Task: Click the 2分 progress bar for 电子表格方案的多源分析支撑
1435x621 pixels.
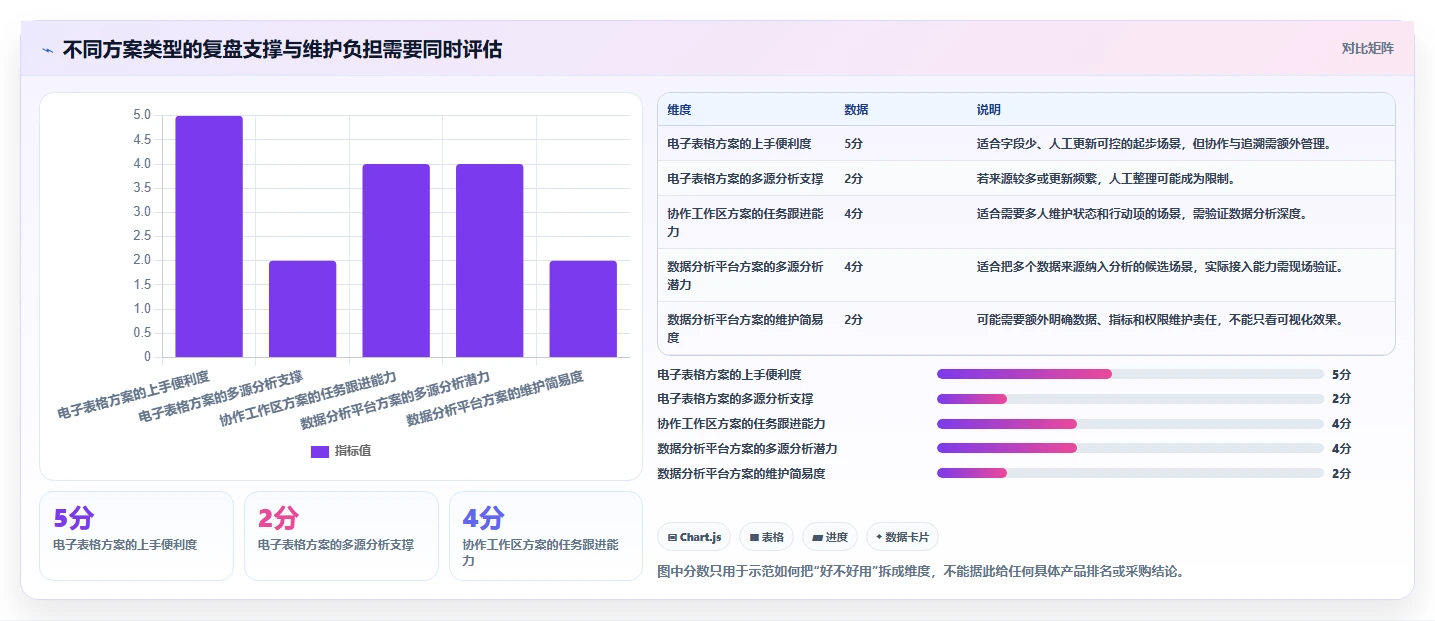Action: [1130, 399]
